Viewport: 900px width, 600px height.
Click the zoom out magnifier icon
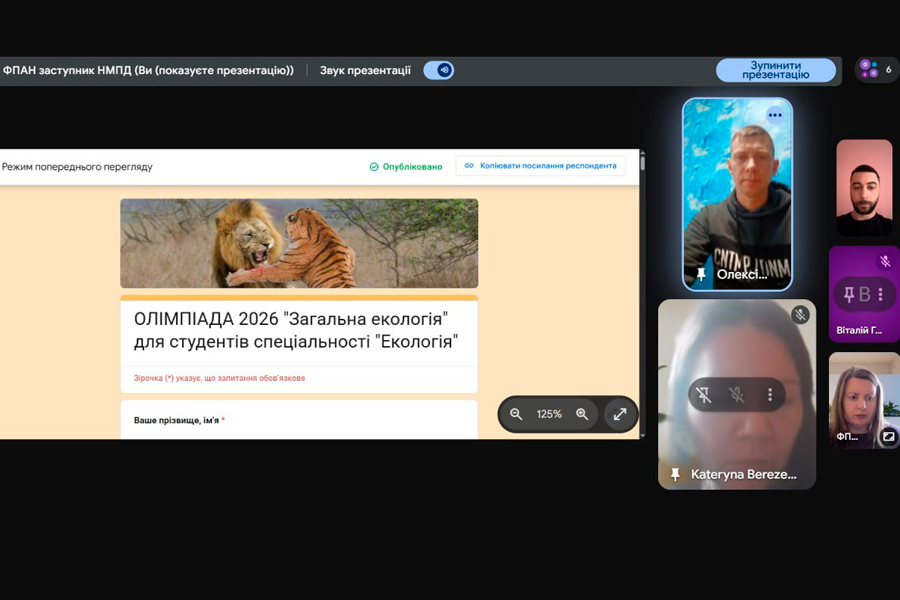[516, 414]
